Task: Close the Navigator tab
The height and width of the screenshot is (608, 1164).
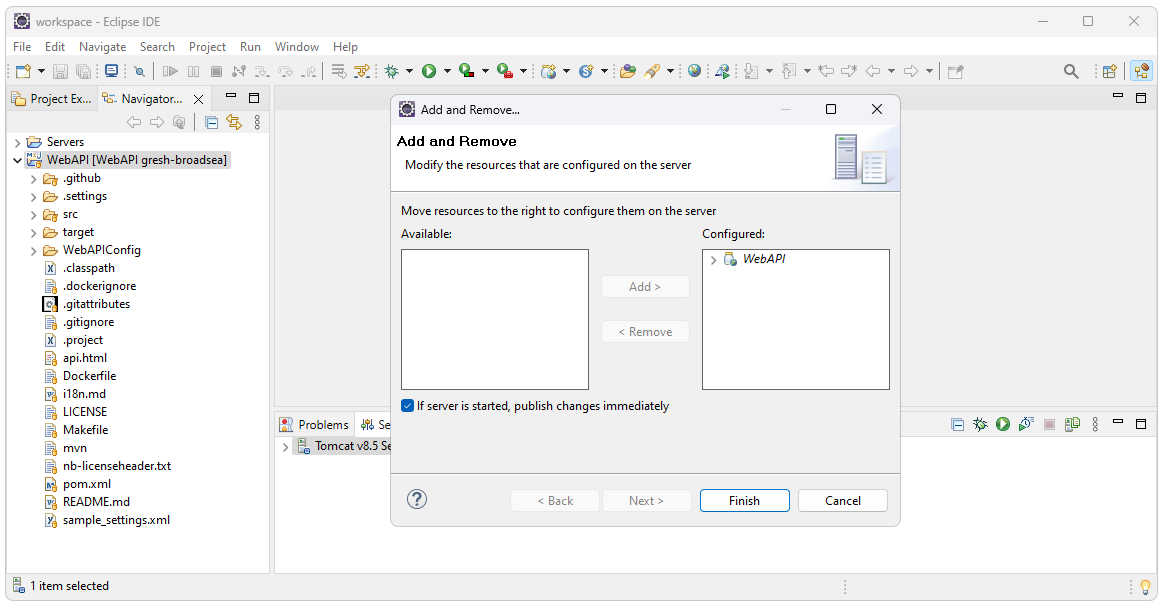Action: 198,99
